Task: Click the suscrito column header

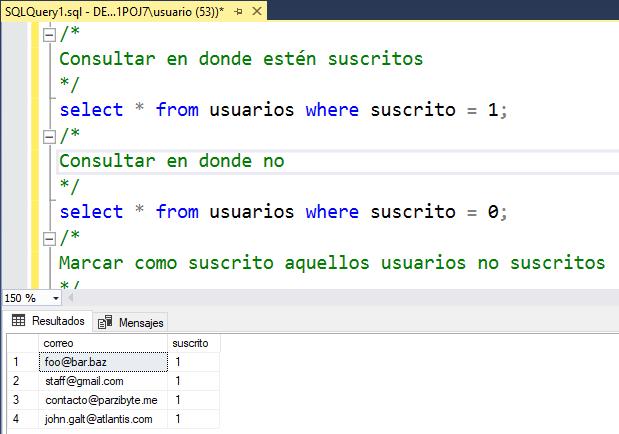Action: tap(193, 343)
